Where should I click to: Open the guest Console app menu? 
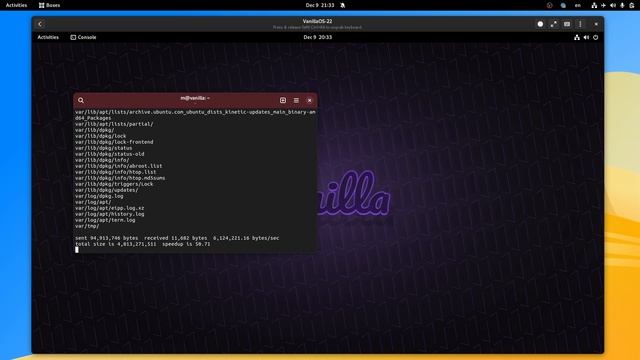point(83,37)
